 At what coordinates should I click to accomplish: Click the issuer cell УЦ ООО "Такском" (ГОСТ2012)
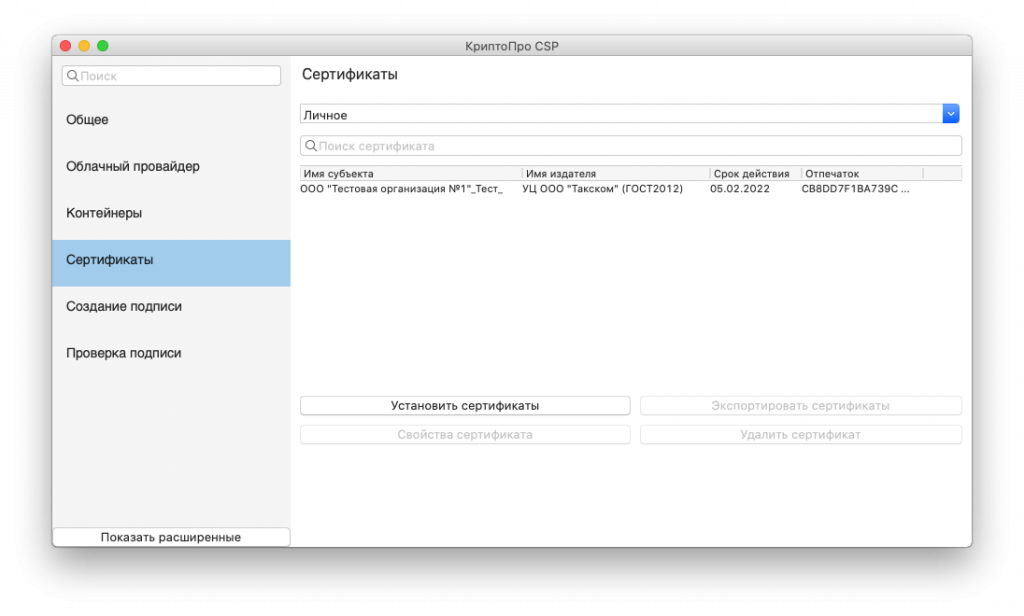pyautogui.click(x=602, y=189)
